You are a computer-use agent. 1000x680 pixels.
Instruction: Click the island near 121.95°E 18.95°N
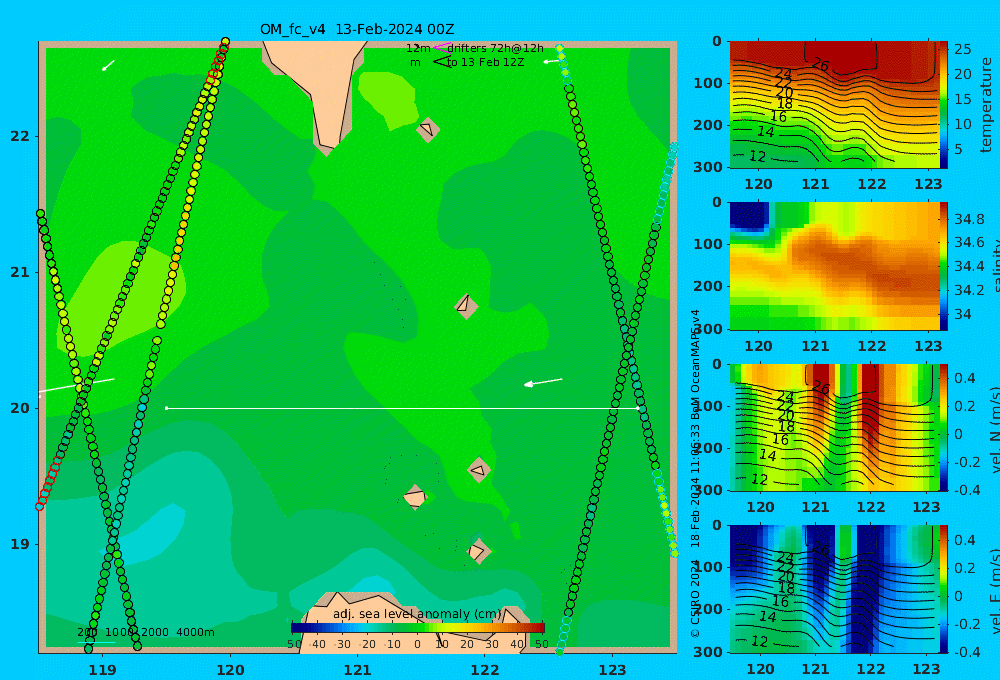(x=478, y=550)
